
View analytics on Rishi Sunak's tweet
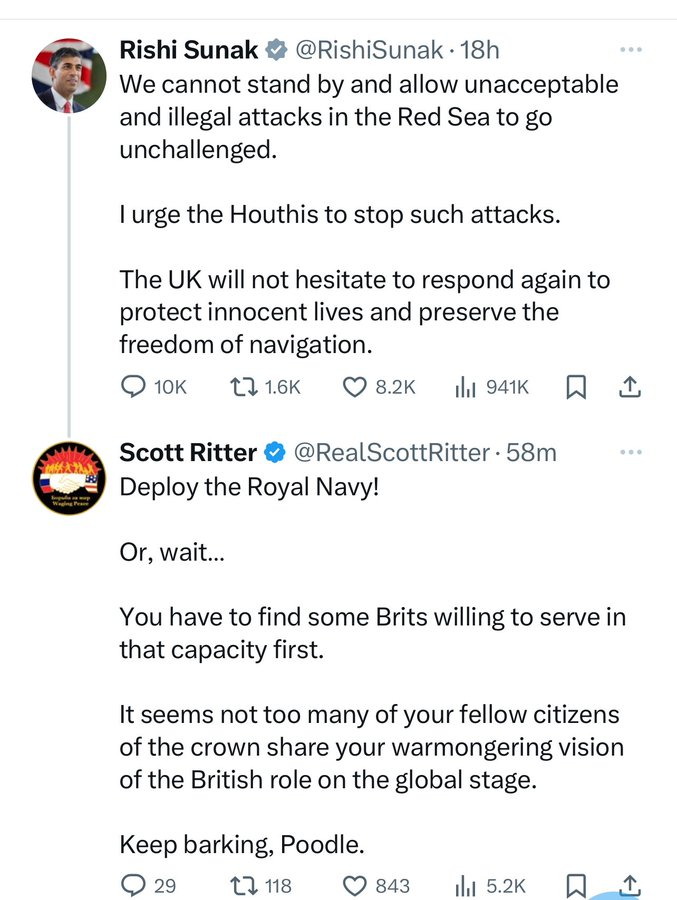click(465, 387)
